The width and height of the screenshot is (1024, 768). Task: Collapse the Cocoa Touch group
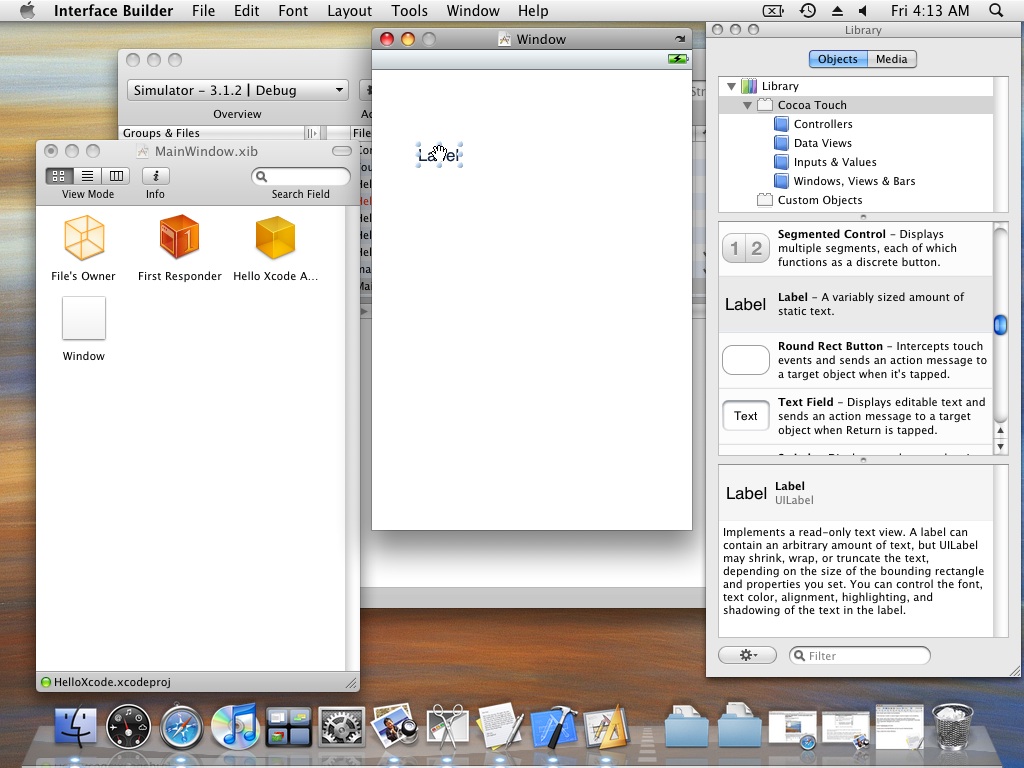(747, 105)
